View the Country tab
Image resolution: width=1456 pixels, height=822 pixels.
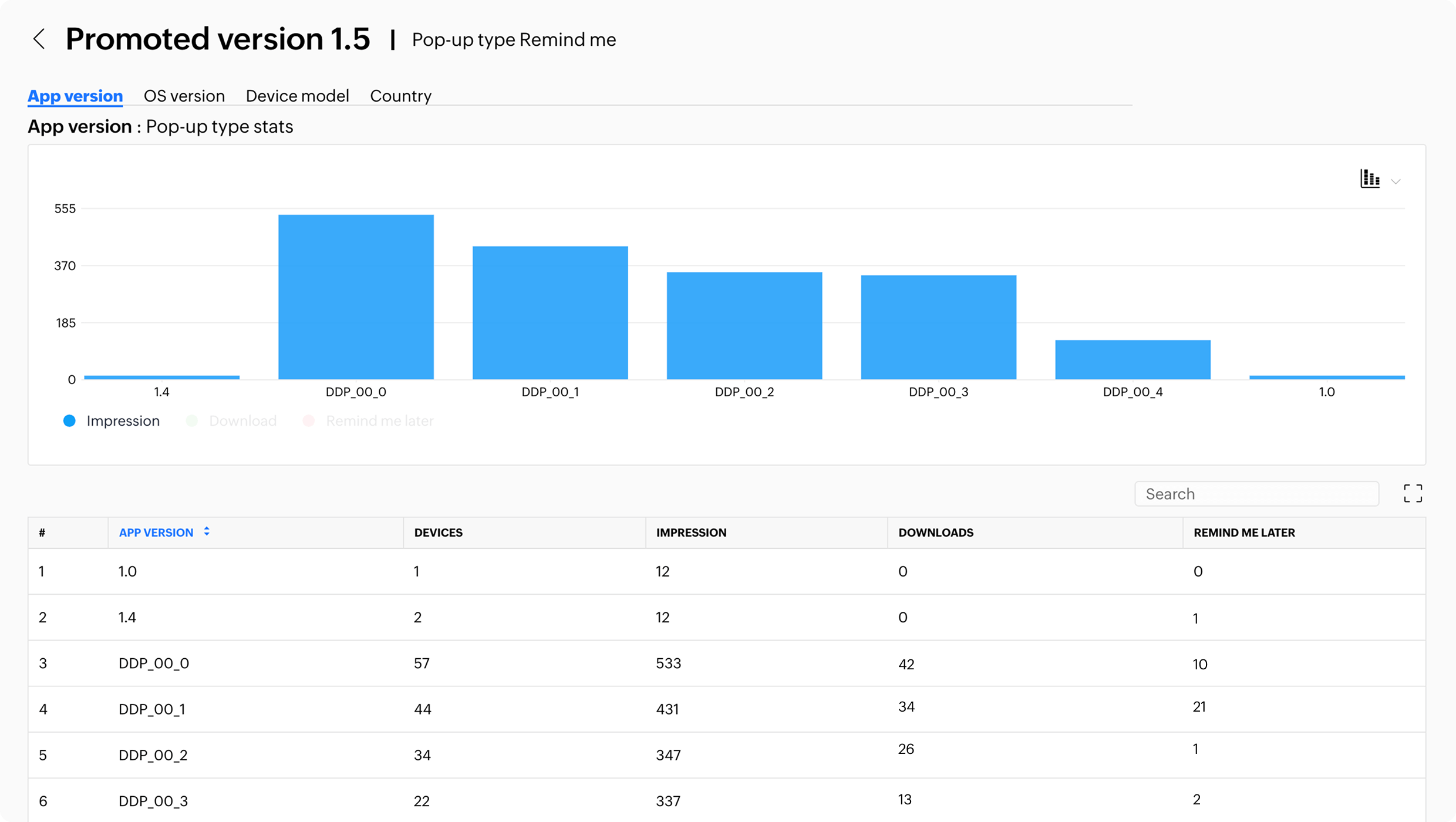pos(400,96)
